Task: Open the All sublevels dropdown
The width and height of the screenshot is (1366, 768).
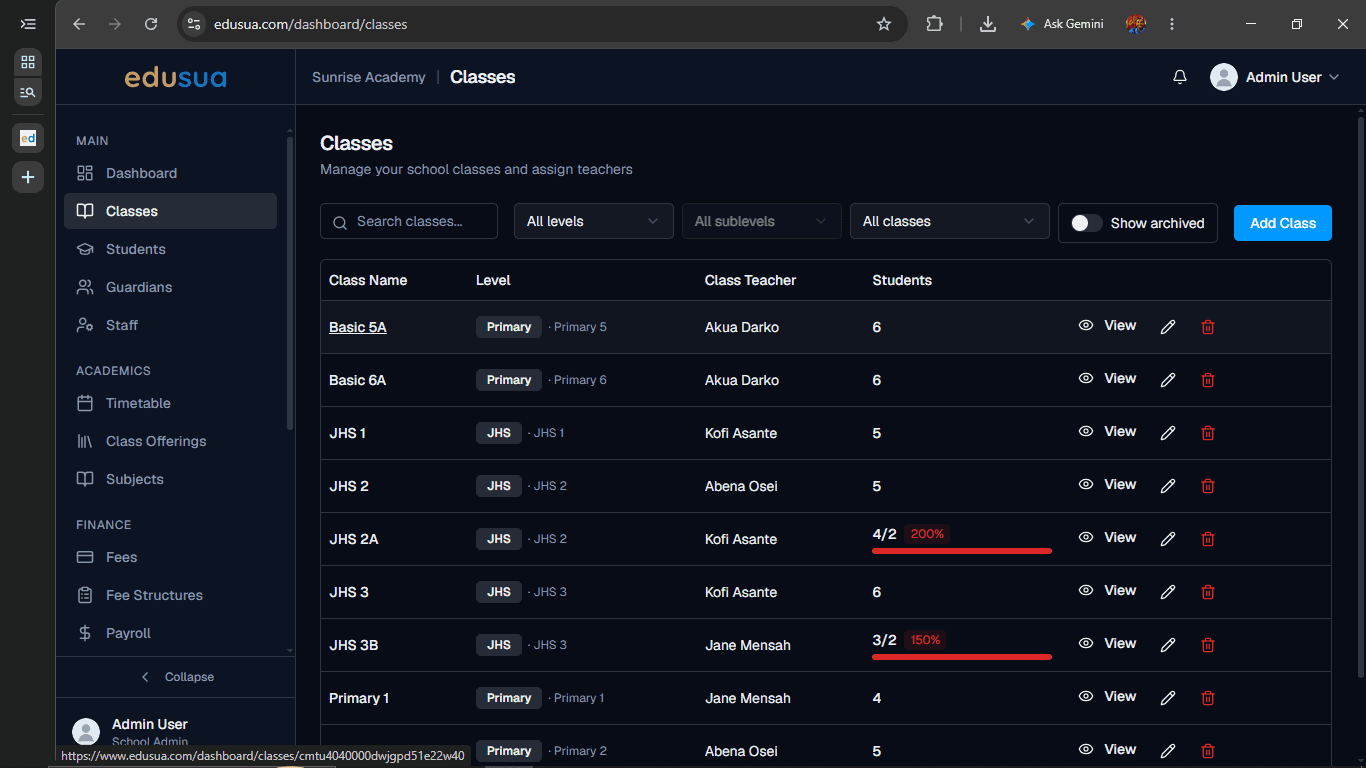Action: (x=762, y=221)
